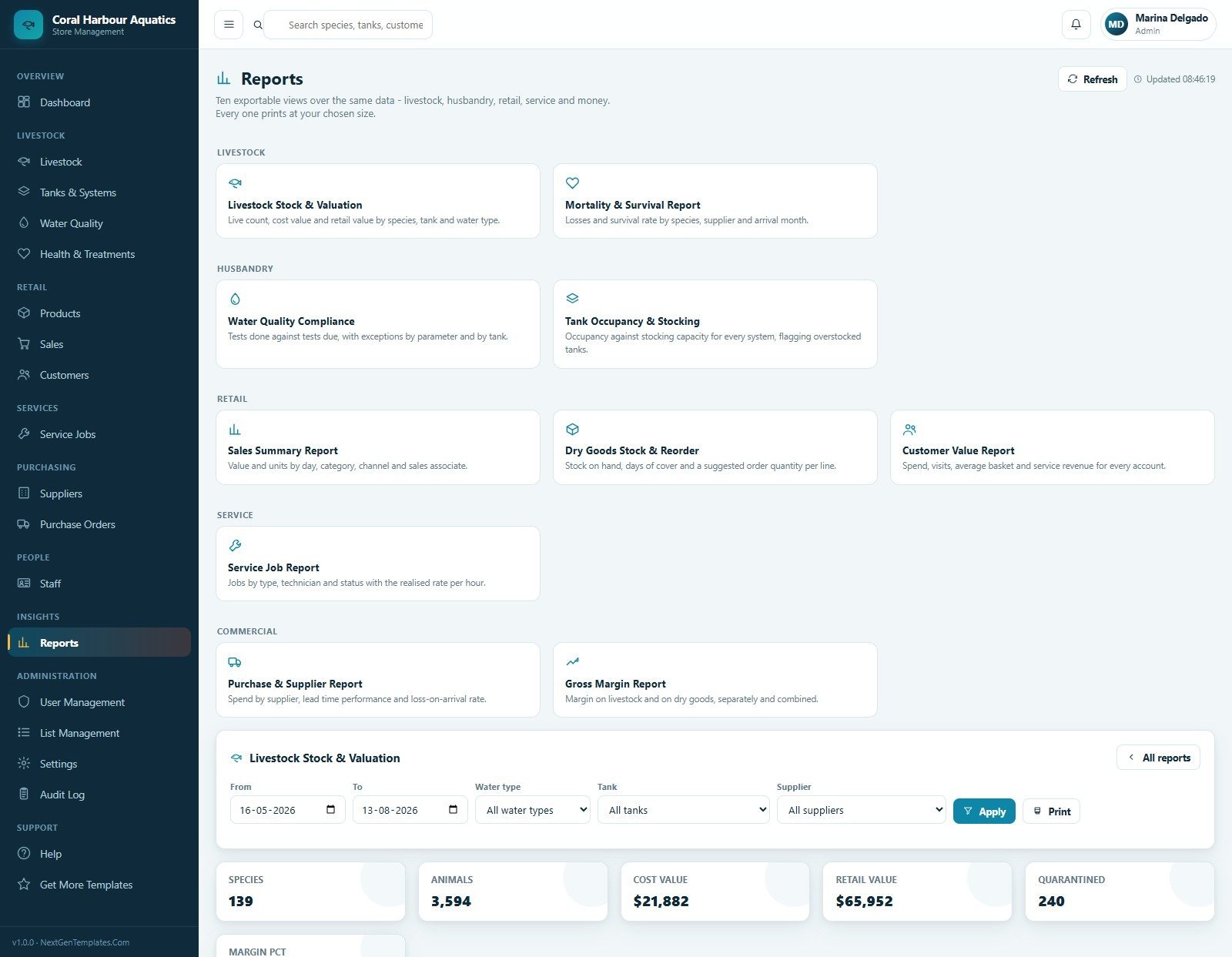Open Marina Delgado user menu
This screenshot has width=1232, height=957.
tap(1159, 25)
